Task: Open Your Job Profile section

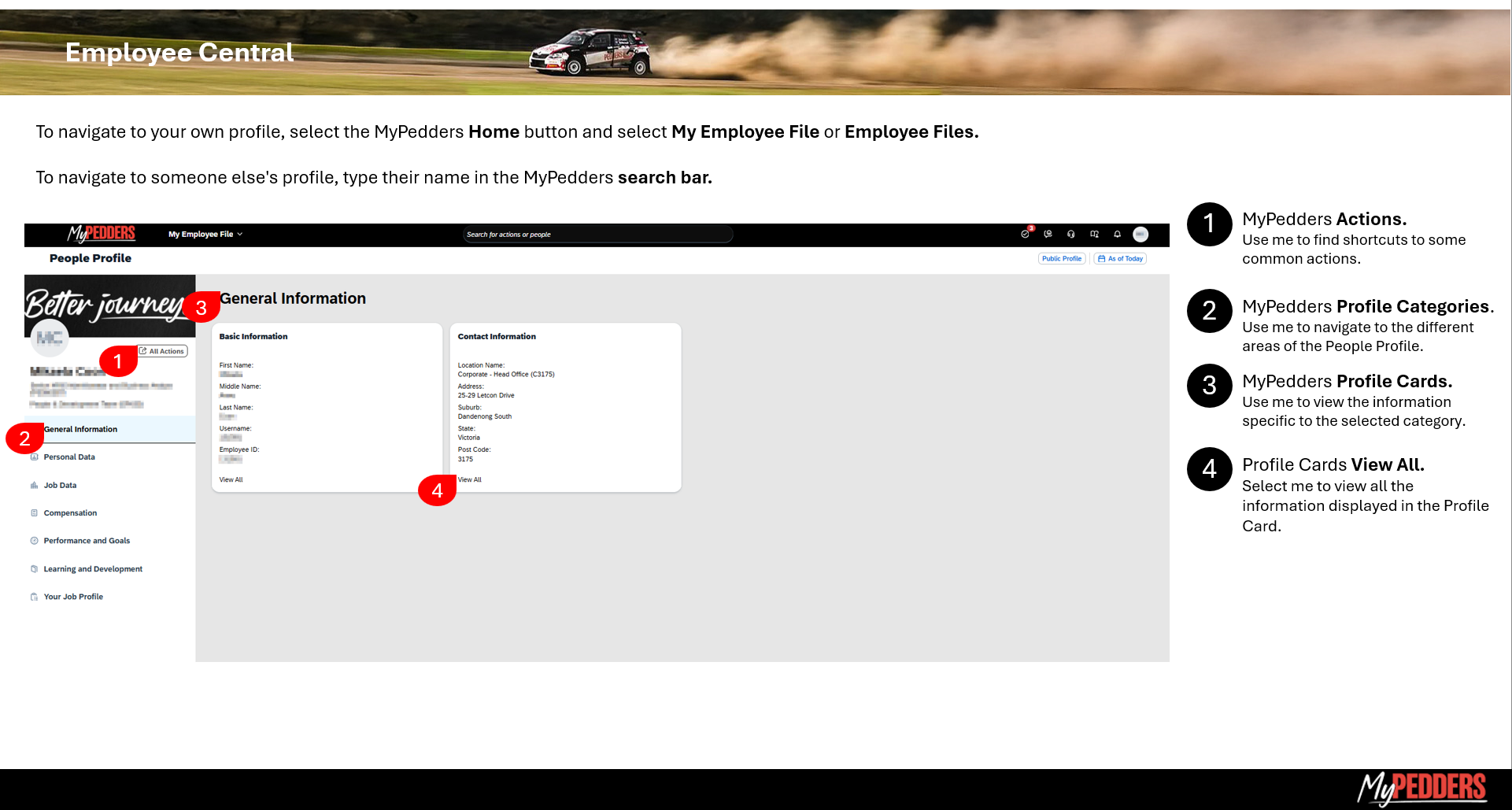Action: tap(73, 597)
